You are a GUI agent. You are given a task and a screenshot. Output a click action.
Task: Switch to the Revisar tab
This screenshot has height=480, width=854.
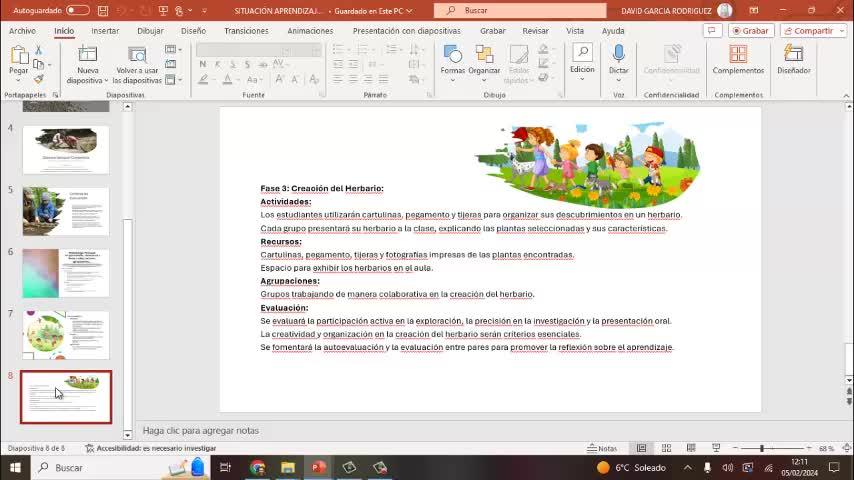pos(535,31)
